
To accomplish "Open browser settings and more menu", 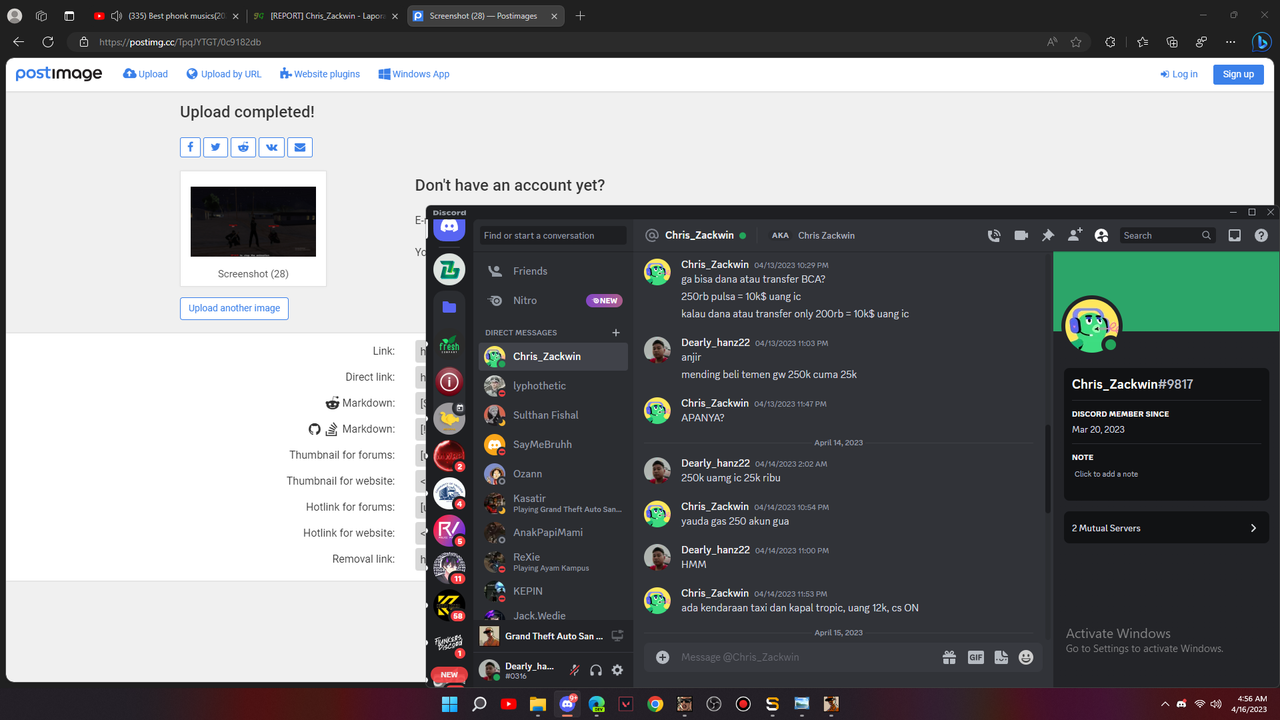I will coord(1231,42).
